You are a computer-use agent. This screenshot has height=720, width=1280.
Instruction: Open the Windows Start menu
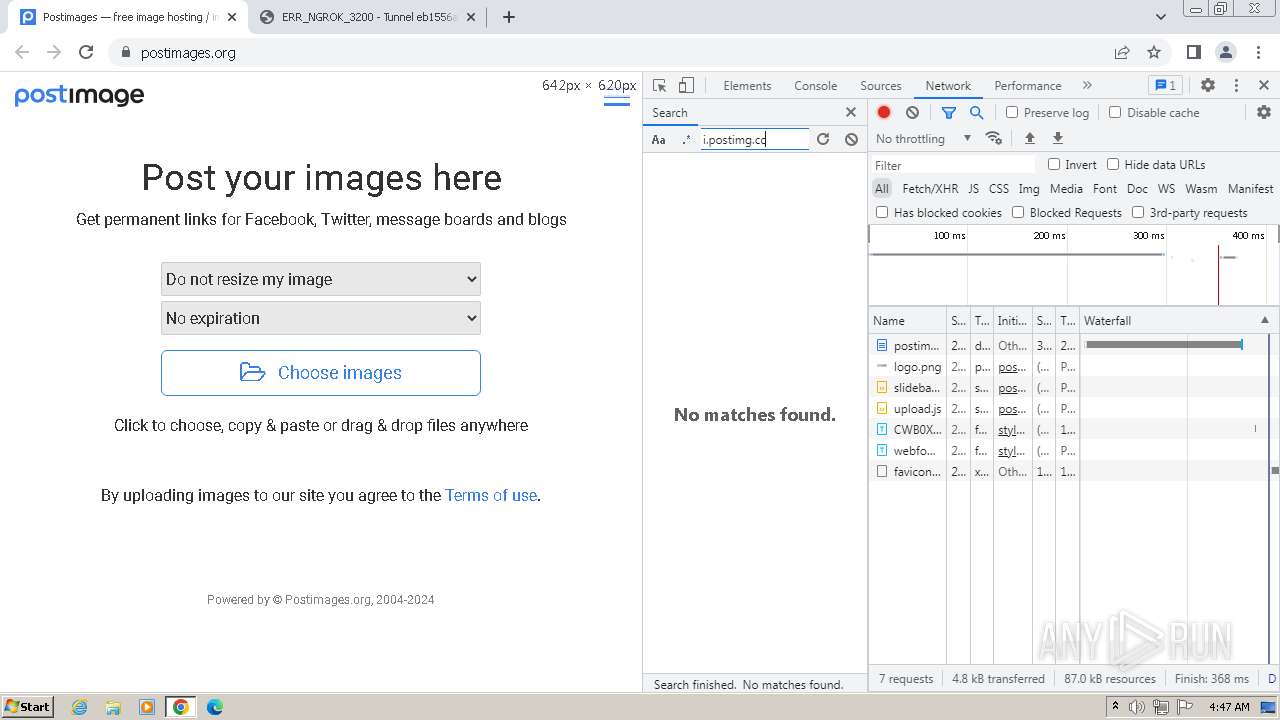click(x=27, y=706)
